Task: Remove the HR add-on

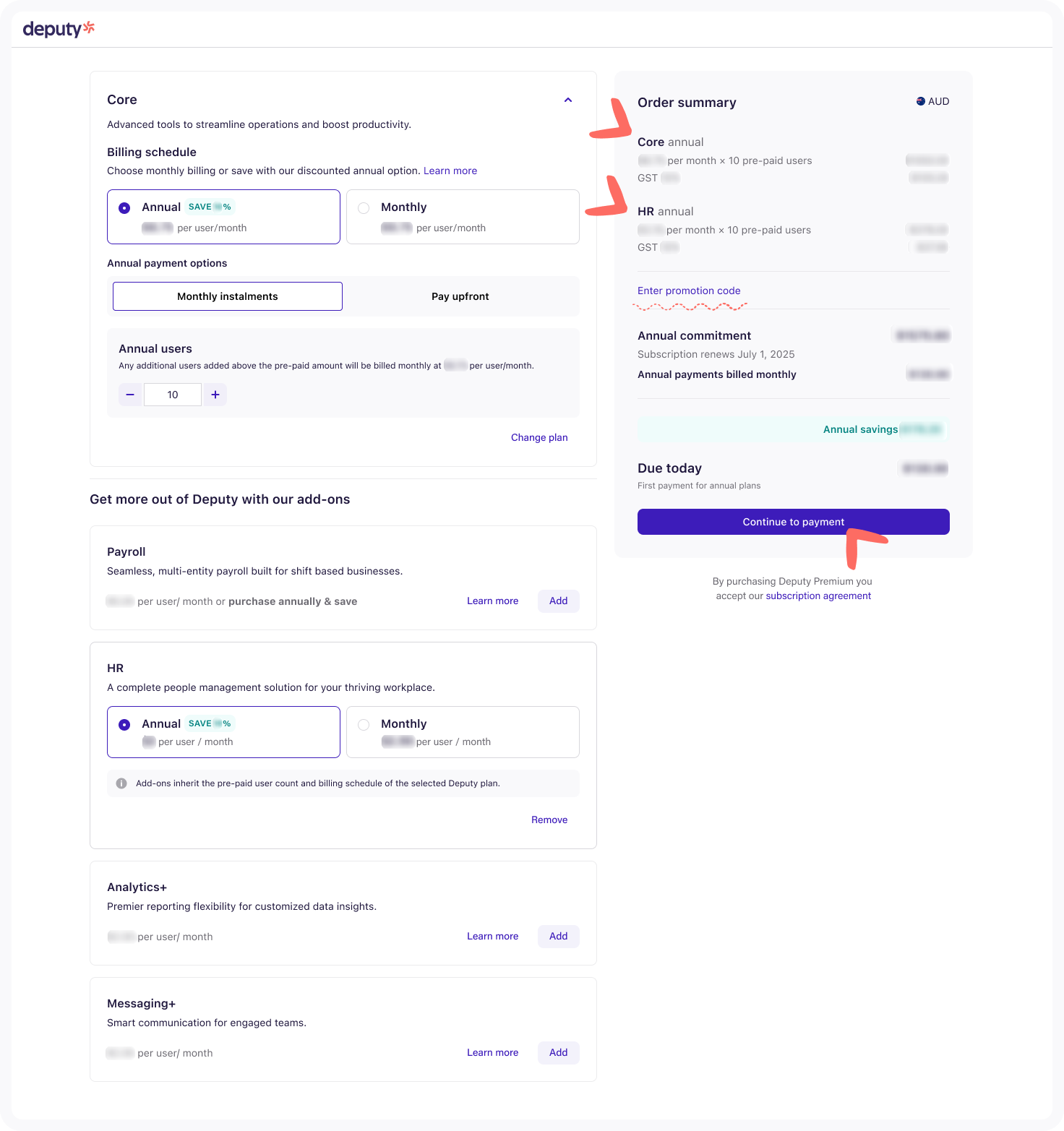Action: pos(549,820)
